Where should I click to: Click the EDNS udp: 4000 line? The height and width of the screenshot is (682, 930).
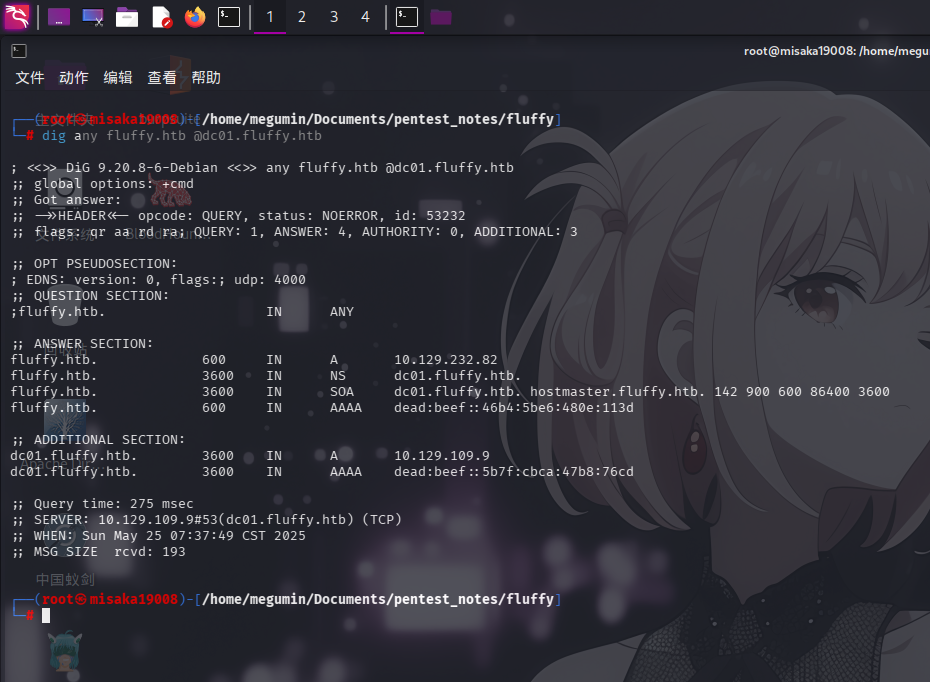[158, 280]
